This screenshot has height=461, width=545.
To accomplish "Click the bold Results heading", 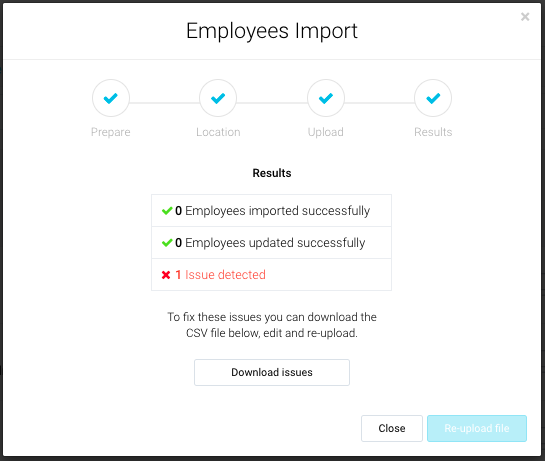I will pos(272,173).
